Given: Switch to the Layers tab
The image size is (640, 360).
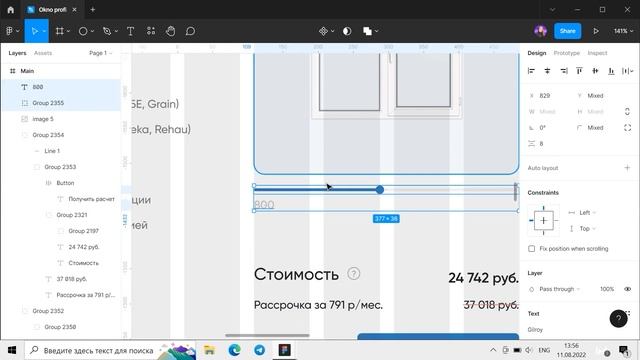Looking at the screenshot, I should (x=17, y=53).
